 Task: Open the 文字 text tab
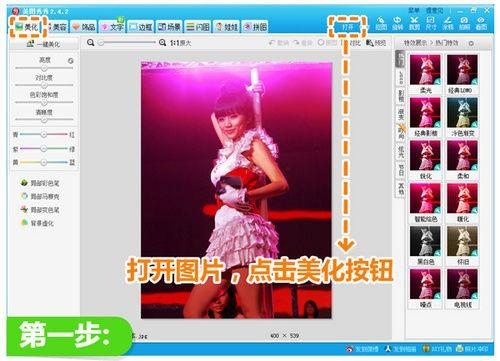pos(112,27)
